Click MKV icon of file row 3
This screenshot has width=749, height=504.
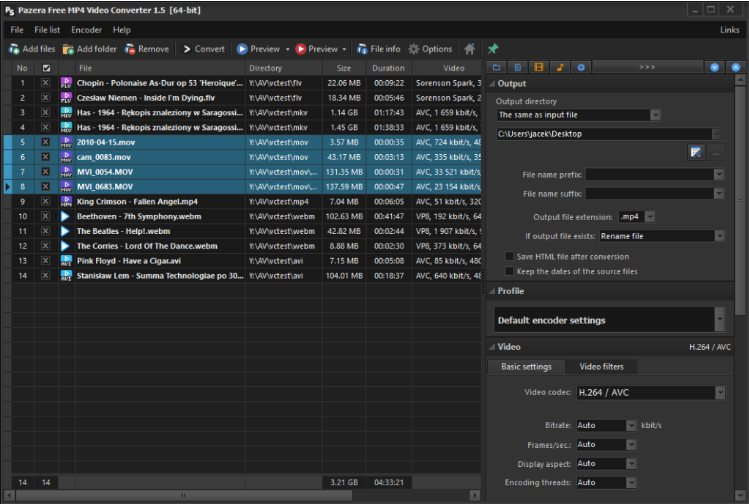point(66,113)
